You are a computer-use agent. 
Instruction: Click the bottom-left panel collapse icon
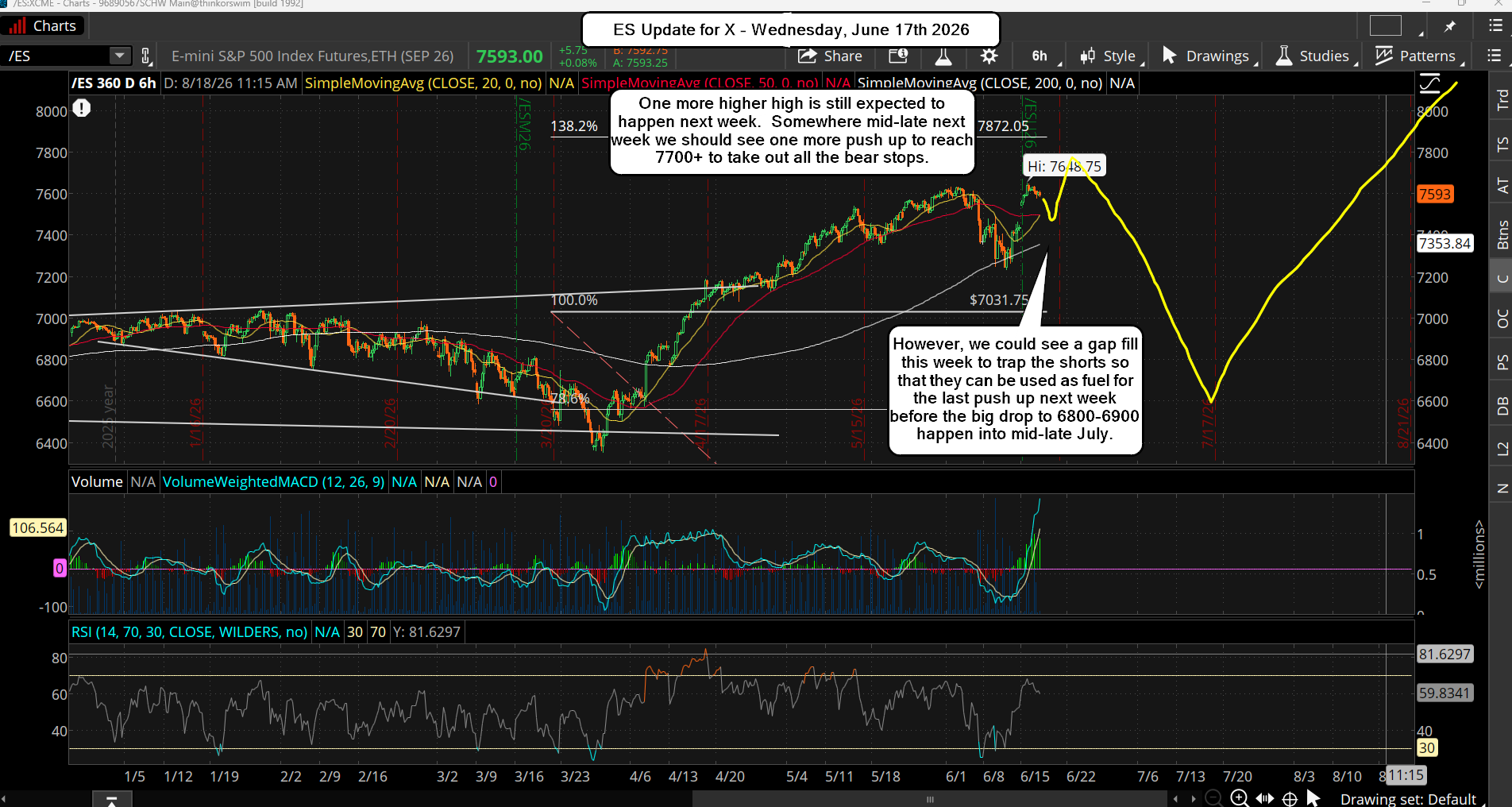pyautogui.click(x=111, y=800)
